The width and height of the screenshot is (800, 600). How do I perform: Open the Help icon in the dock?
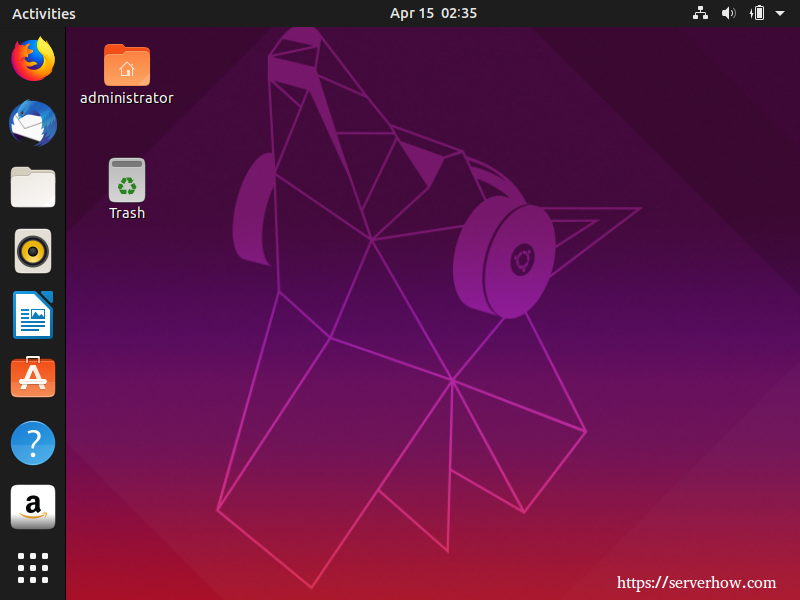click(x=33, y=443)
